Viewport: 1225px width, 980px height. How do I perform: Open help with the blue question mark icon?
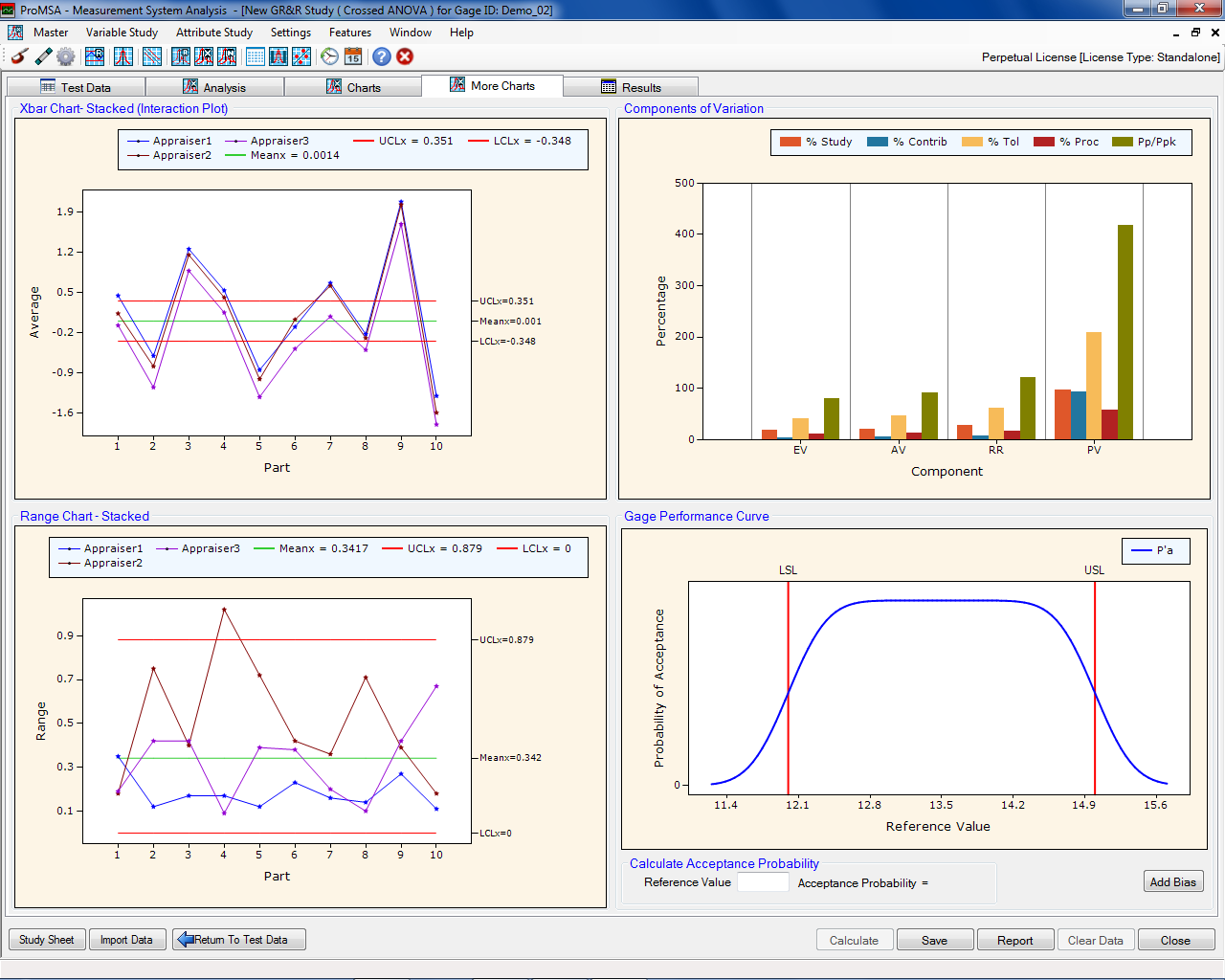coord(381,56)
